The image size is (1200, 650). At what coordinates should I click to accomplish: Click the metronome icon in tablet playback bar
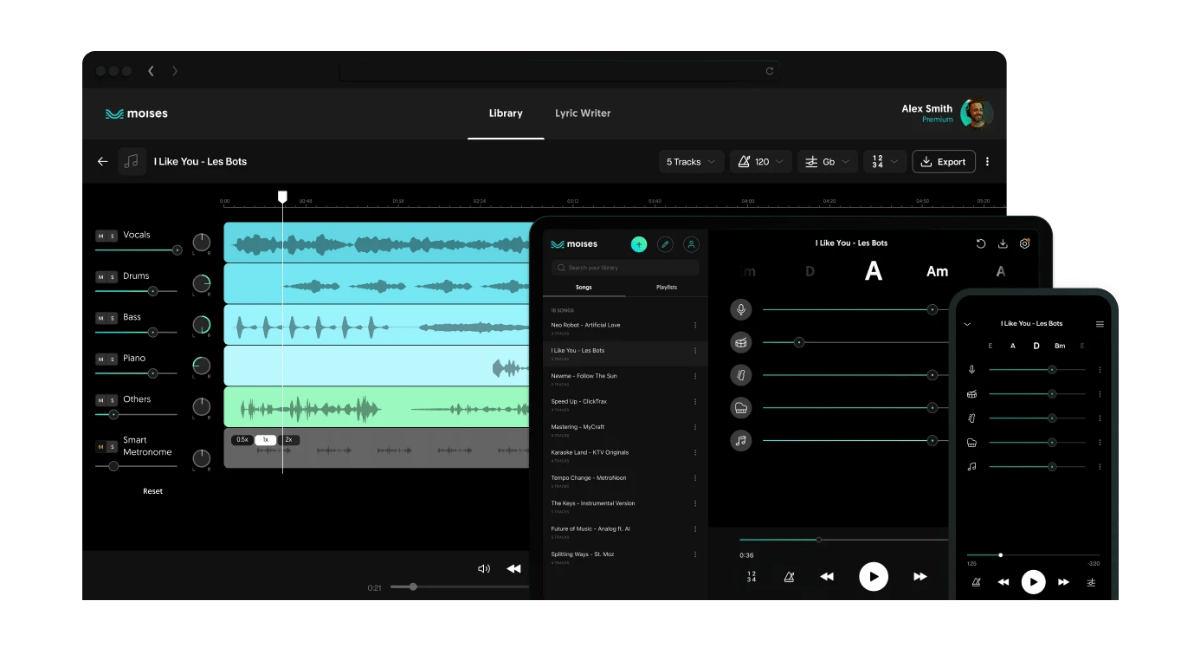click(789, 577)
